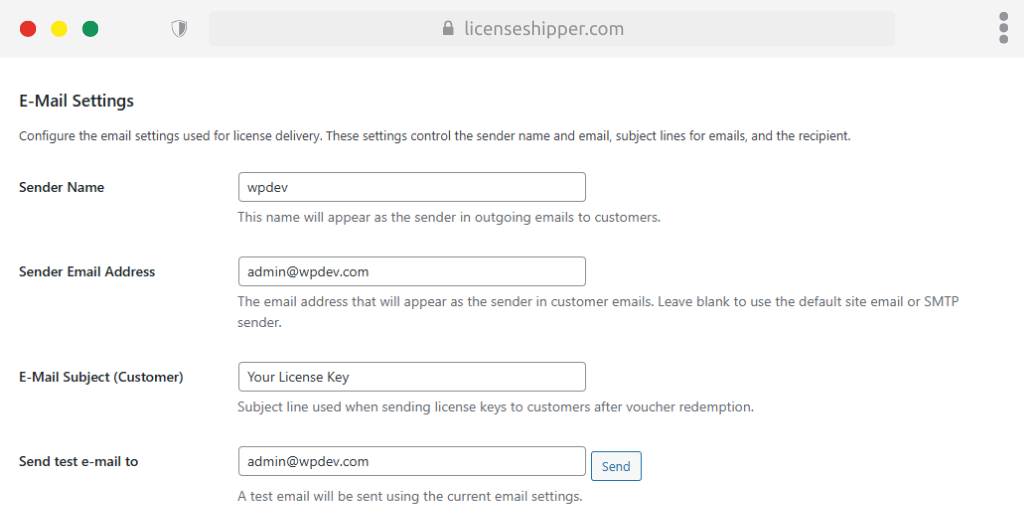Click the green maximize window dot
Image resolution: width=1024 pixels, height=530 pixels.
(x=90, y=29)
